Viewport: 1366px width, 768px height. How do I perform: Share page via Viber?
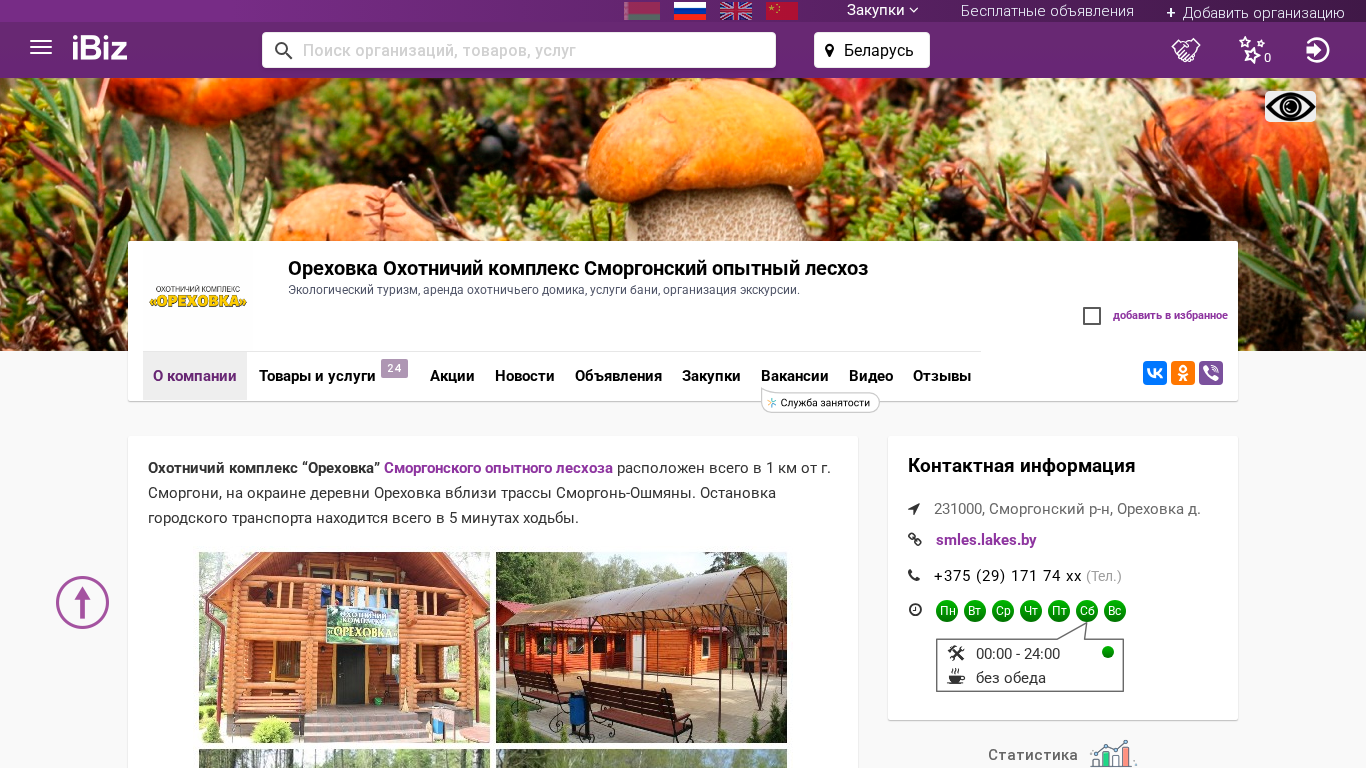point(1211,373)
